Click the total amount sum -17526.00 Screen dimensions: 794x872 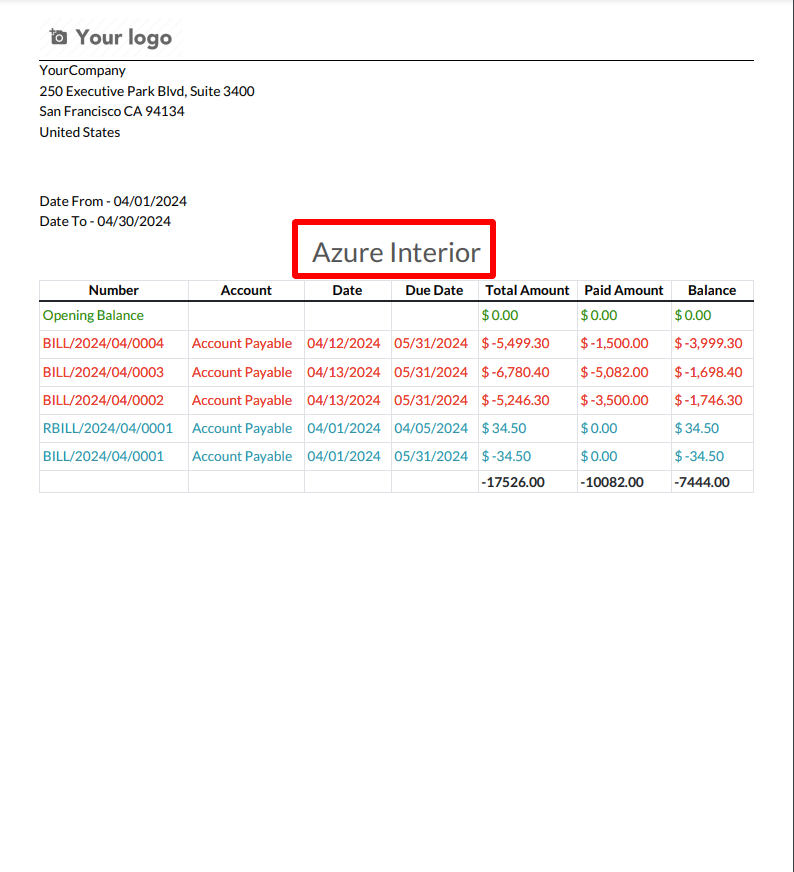tap(513, 482)
